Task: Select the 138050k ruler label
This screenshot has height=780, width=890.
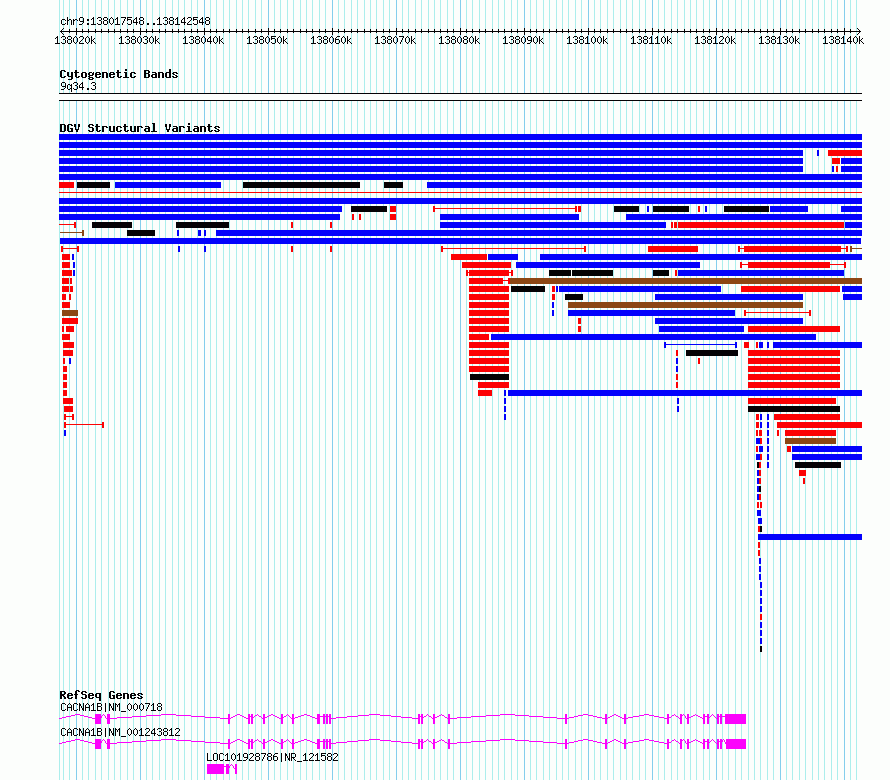Action: pyautogui.click(x=267, y=40)
